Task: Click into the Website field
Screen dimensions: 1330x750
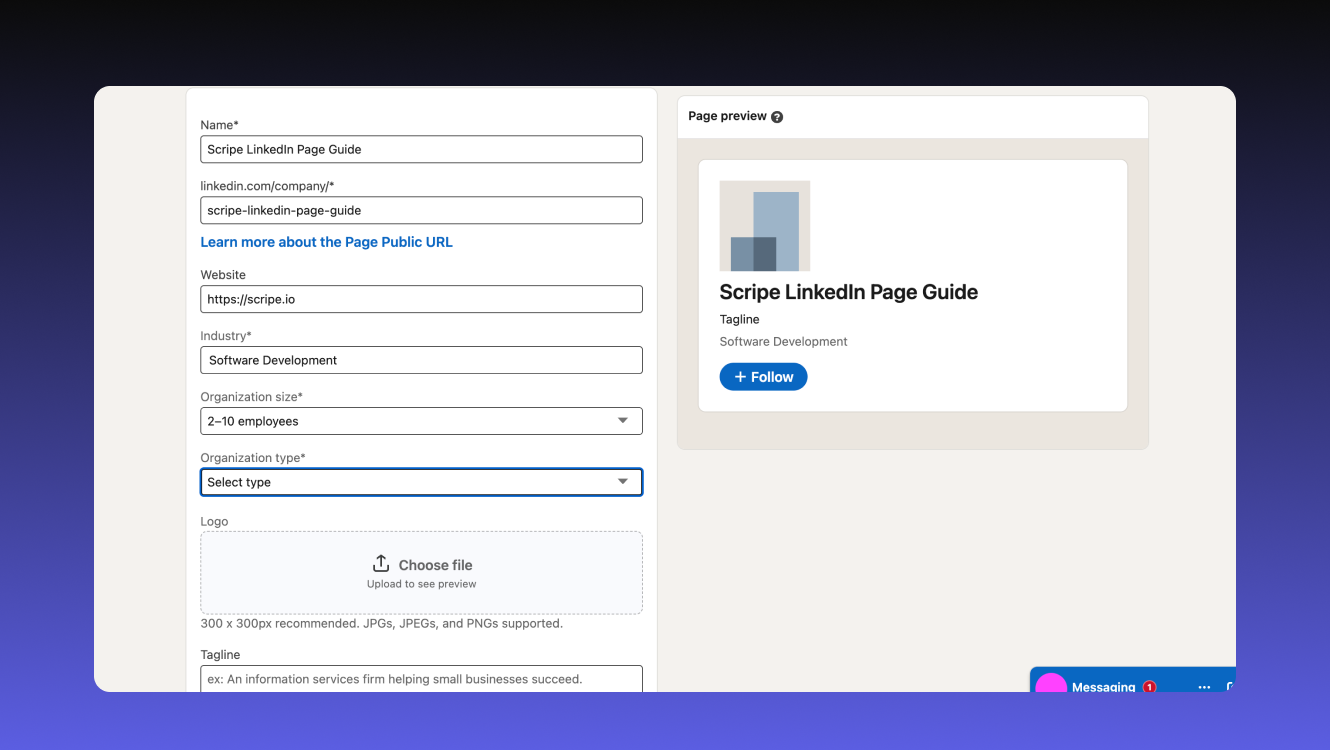Action: coord(421,299)
